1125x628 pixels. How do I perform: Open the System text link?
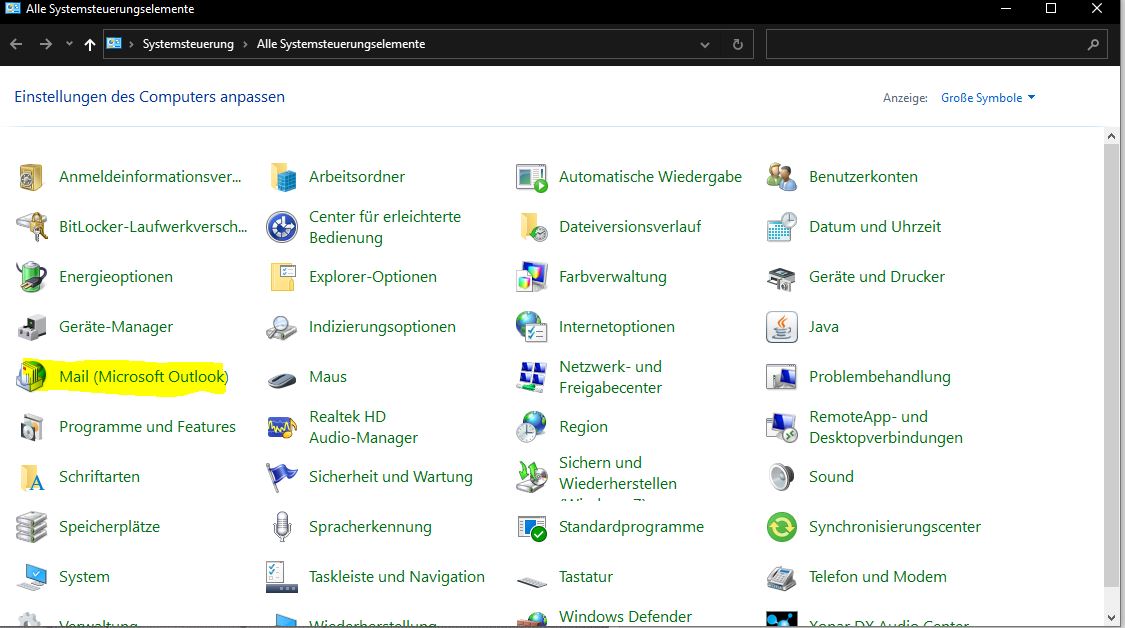coord(84,577)
